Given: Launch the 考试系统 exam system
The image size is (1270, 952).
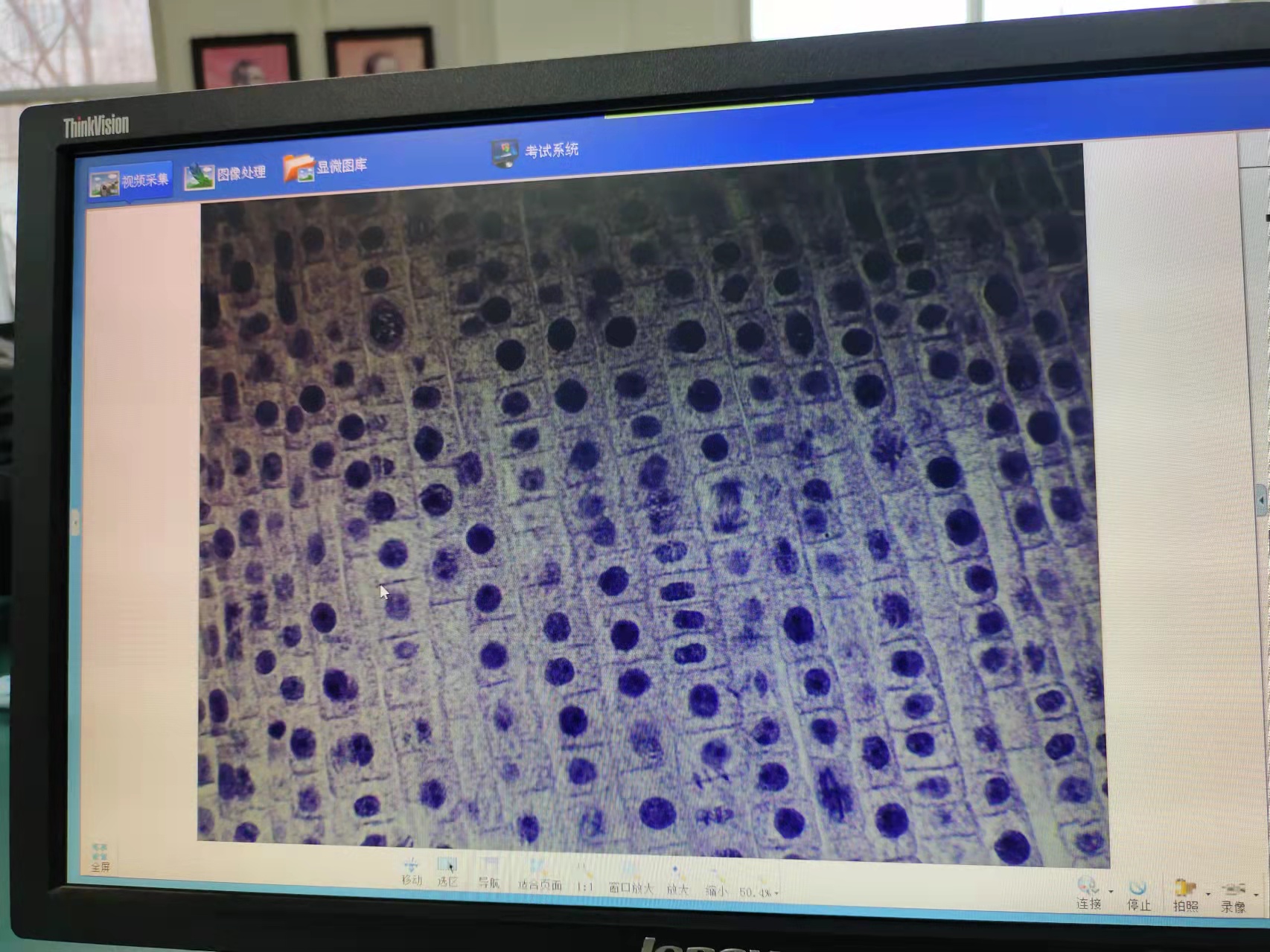Looking at the screenshot, I should pos(535,151).
